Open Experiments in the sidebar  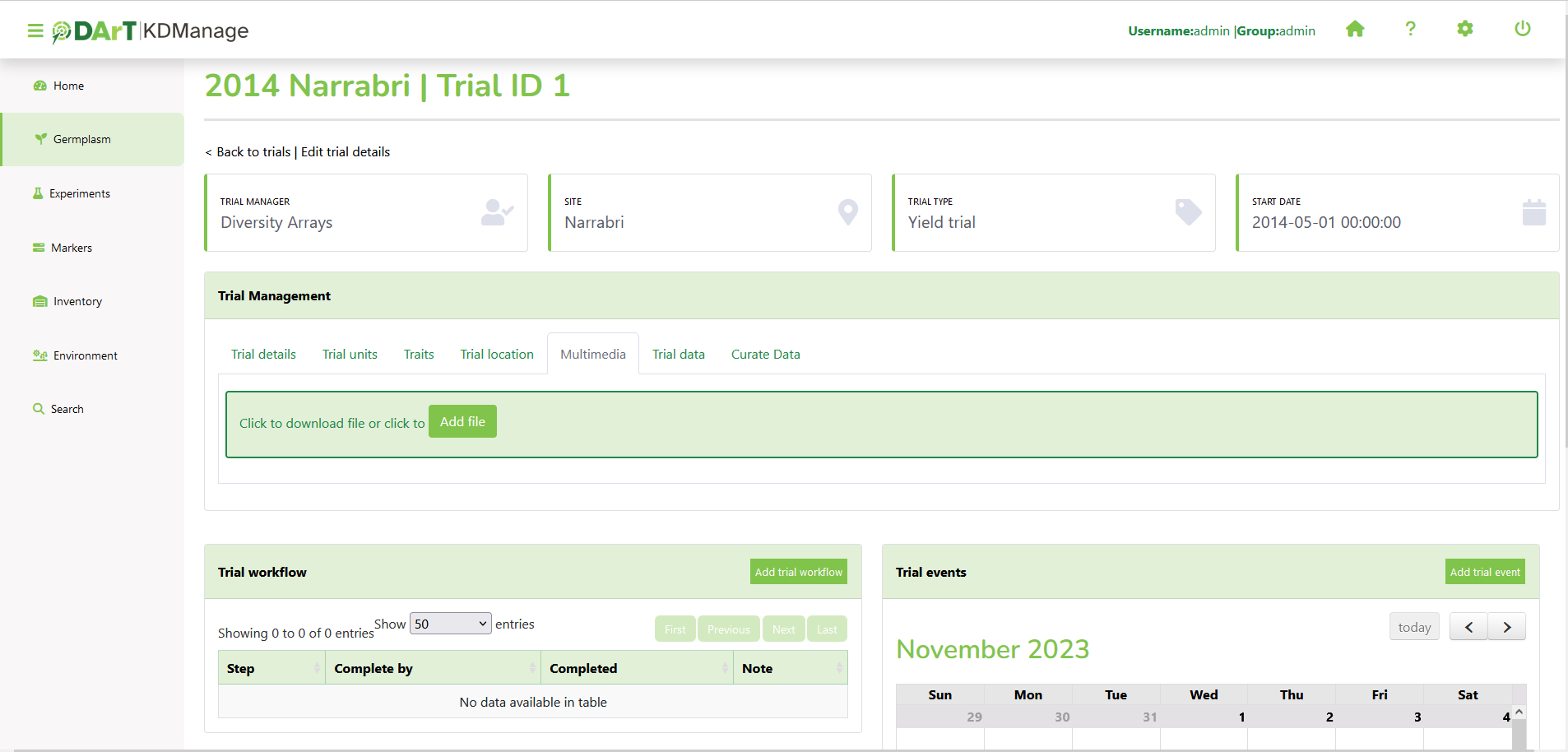point(79,194)
